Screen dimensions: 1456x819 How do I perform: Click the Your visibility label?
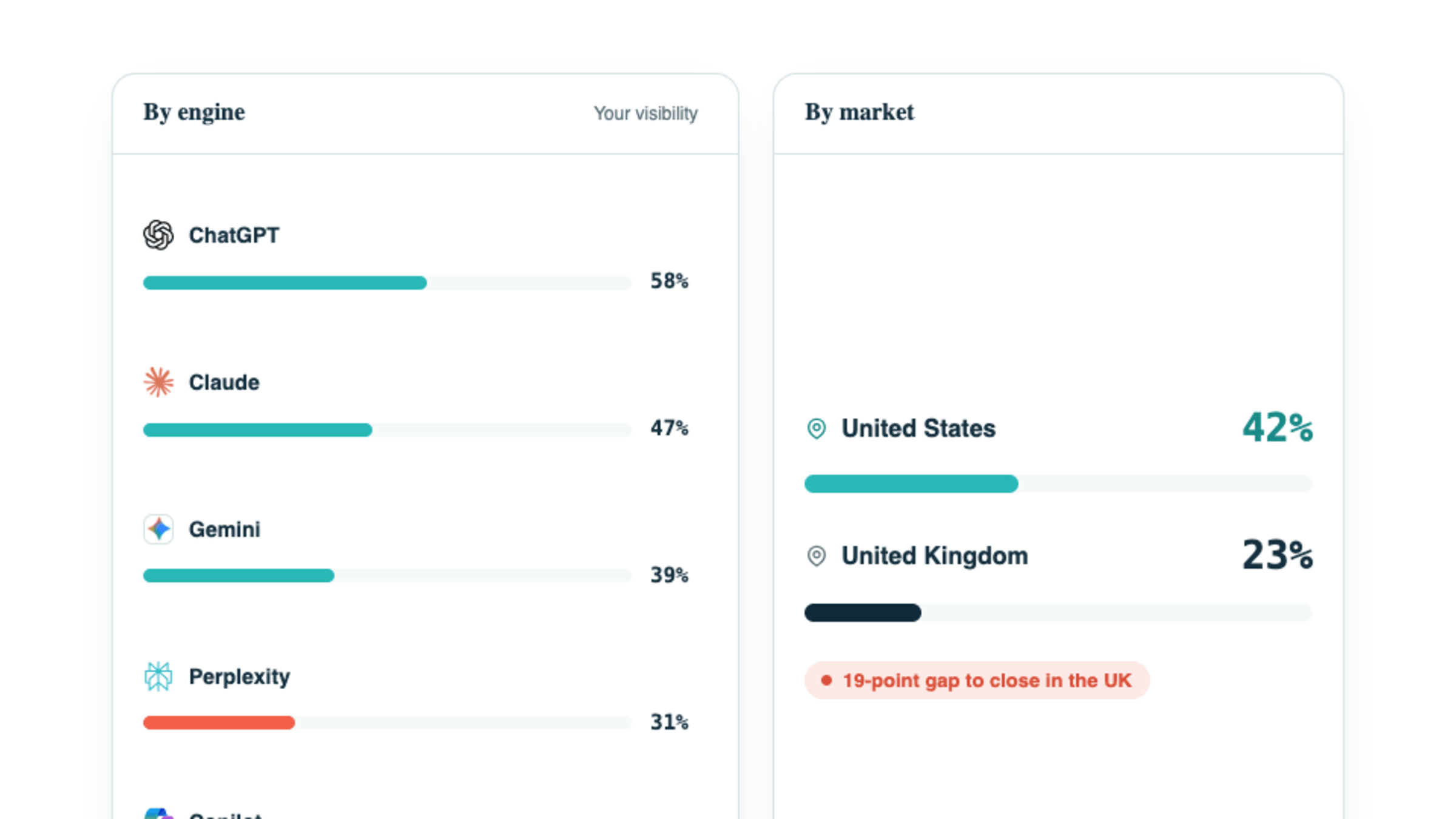645,113
